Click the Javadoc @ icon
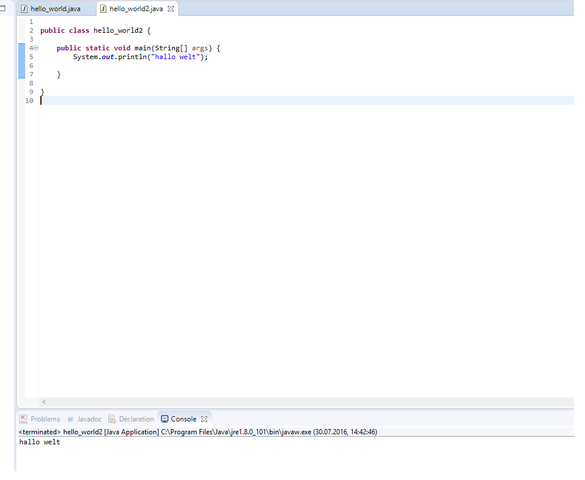Viewport: 585px width, 480px height. [x=71, y=419]
